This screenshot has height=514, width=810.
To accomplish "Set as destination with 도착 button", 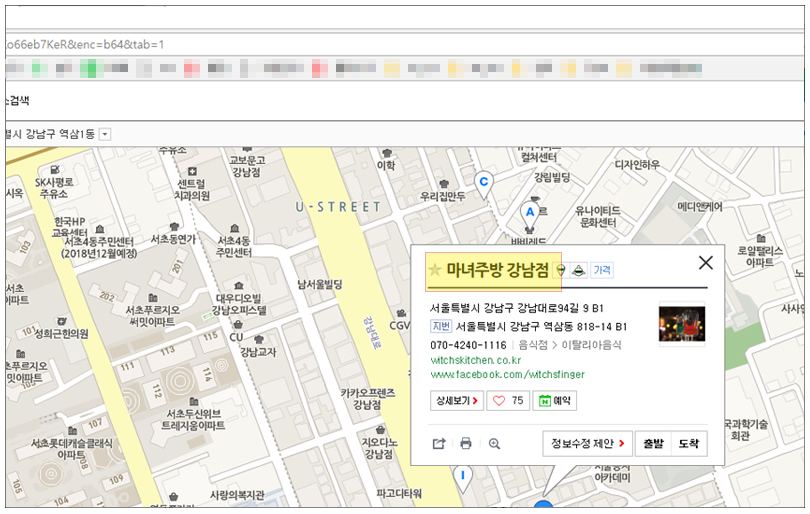I will [689, 443].
